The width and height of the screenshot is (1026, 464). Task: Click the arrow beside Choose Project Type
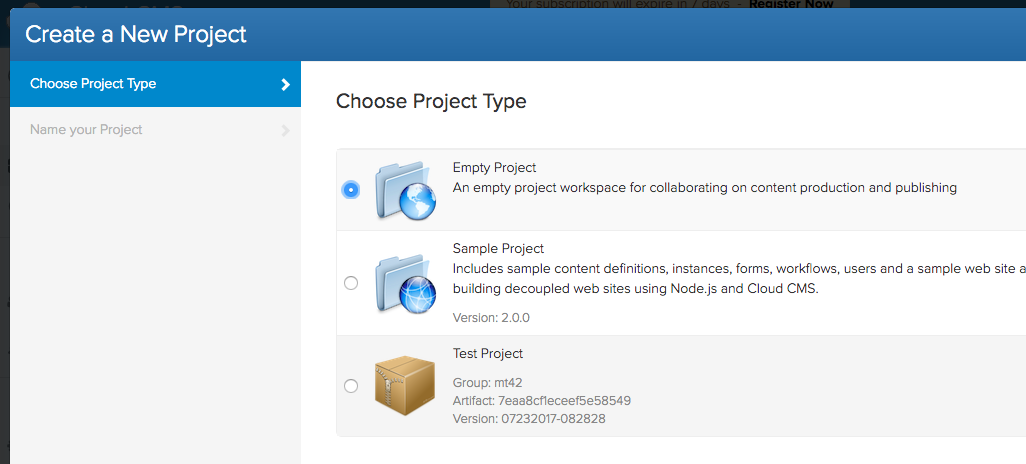click(x=285, y=84)
